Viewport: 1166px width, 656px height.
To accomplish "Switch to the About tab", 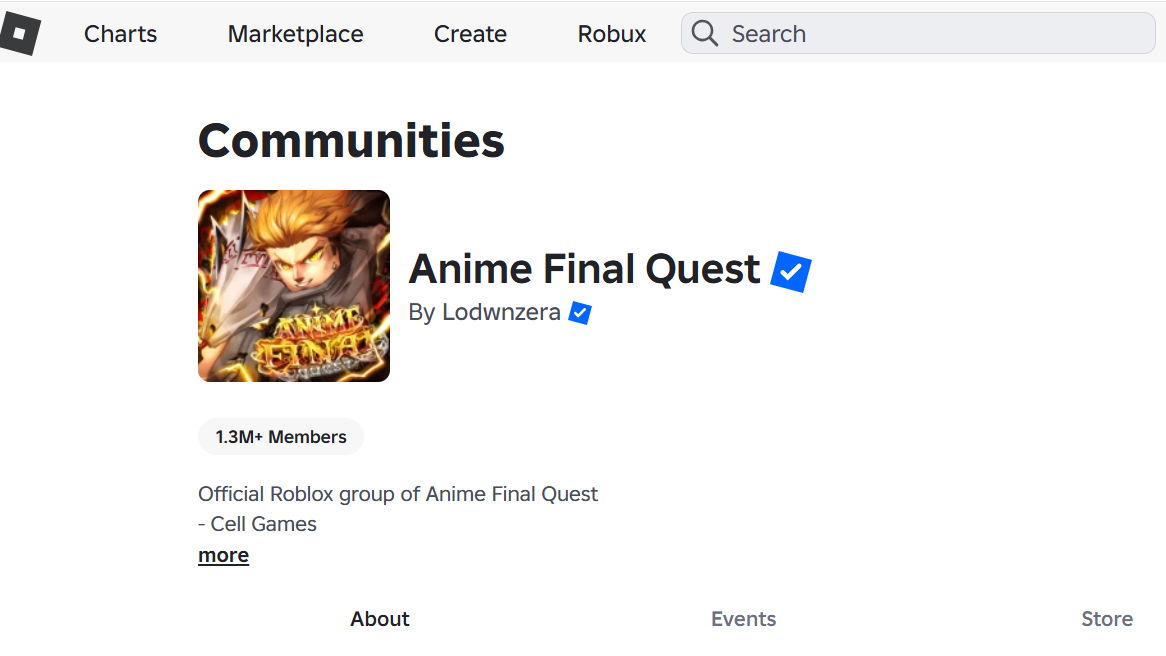I will (380, 619).
